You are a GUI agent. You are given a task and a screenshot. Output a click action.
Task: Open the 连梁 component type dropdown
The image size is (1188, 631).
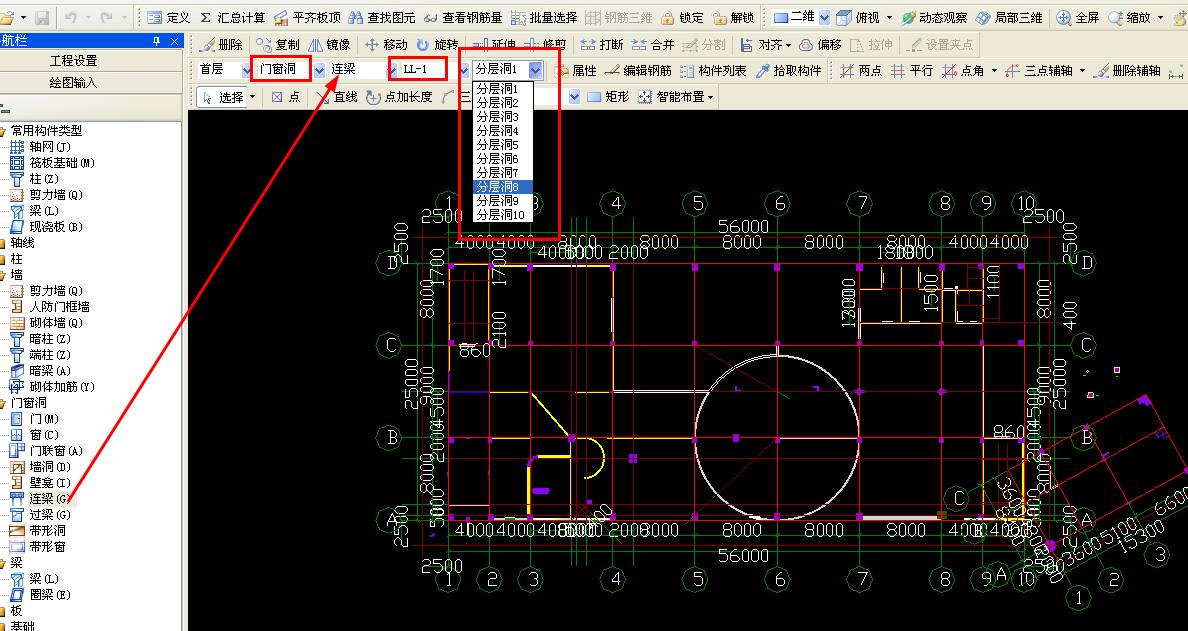coord(392,70)
